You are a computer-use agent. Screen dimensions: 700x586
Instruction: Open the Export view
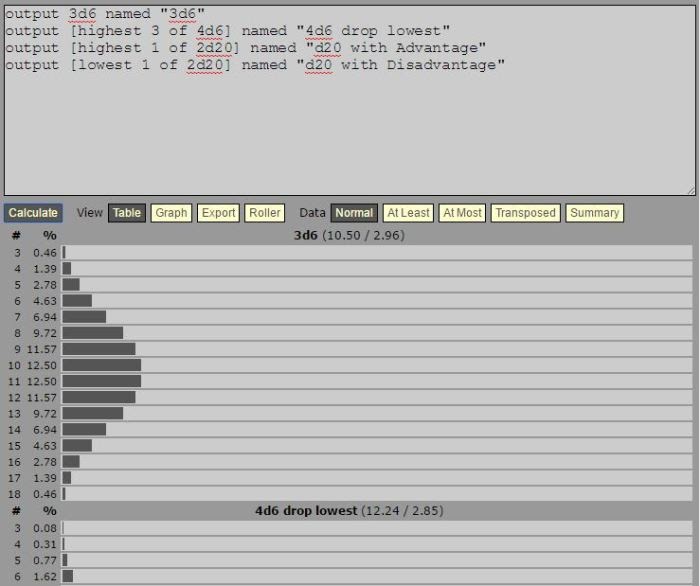[218, 213]
